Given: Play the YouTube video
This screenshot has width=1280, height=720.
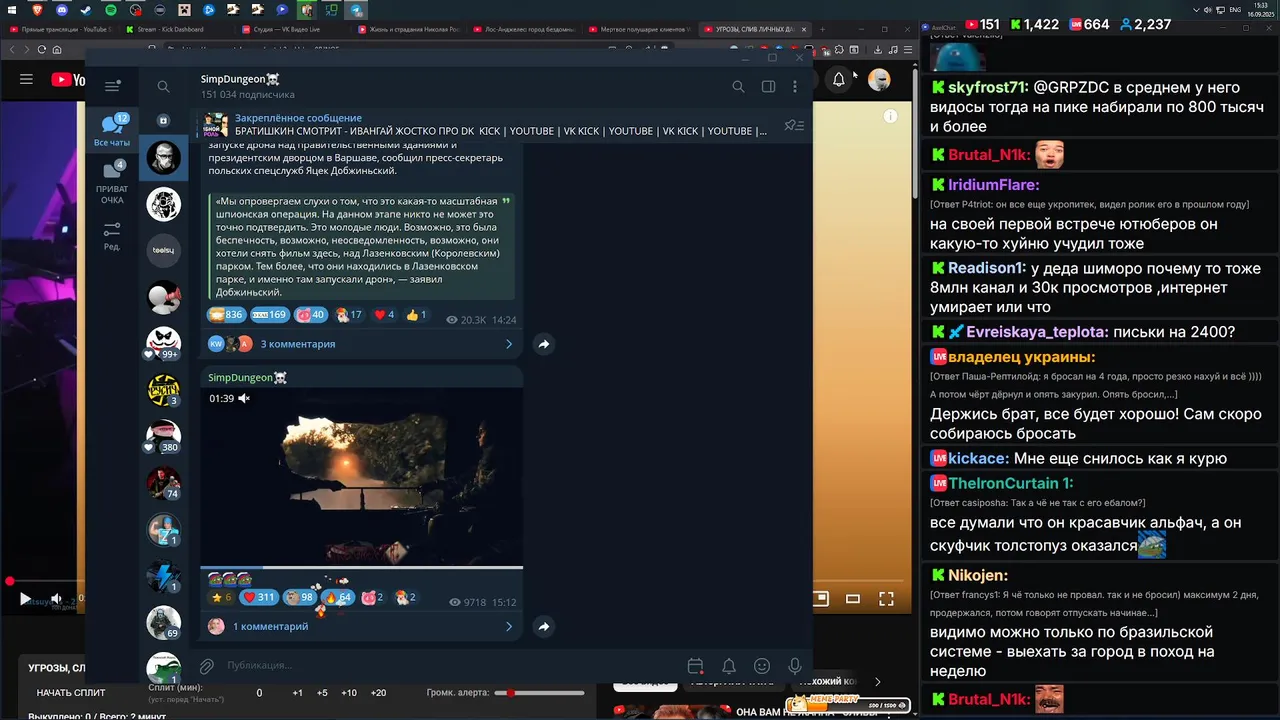Looking at the screenshot, I should (25, 599).
